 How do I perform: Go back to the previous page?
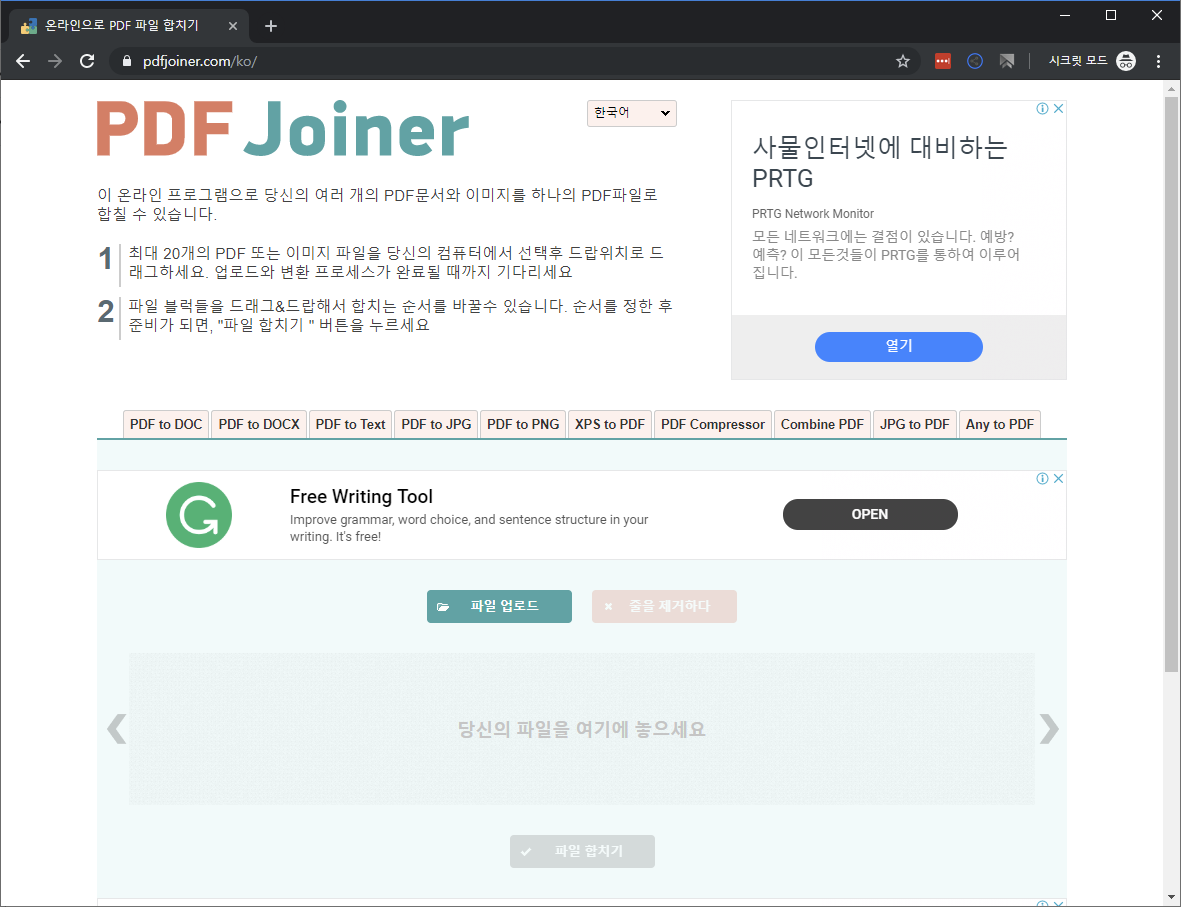(23, 62)
